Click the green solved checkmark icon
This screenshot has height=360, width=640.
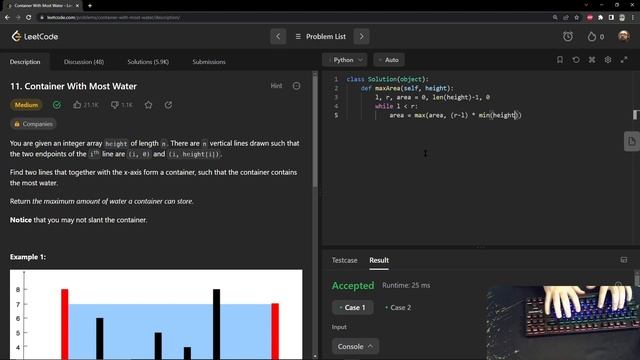57,105
